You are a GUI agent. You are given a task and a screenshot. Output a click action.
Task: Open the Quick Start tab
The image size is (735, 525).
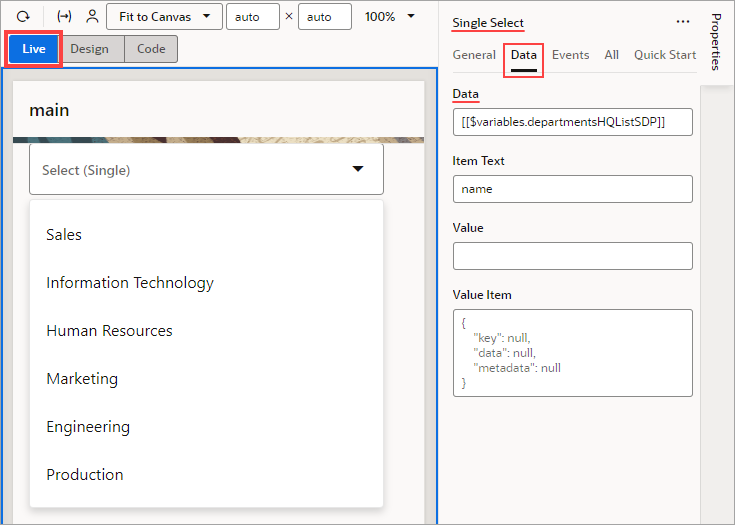point(665,55)
